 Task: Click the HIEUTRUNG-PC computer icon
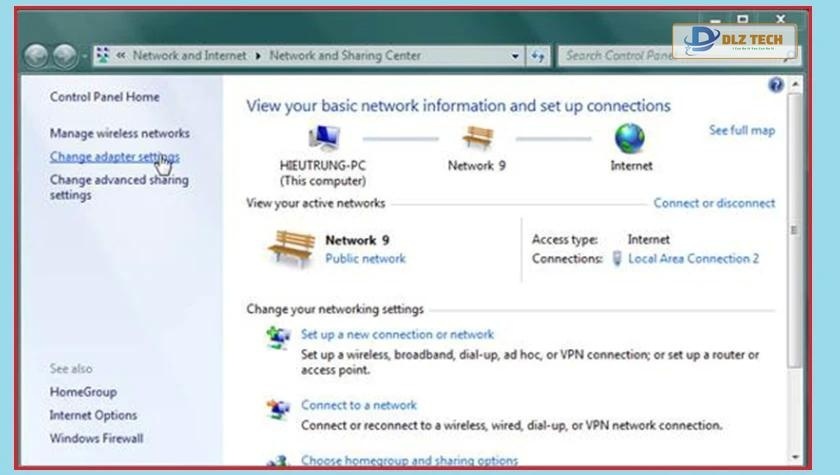point(324,139)
